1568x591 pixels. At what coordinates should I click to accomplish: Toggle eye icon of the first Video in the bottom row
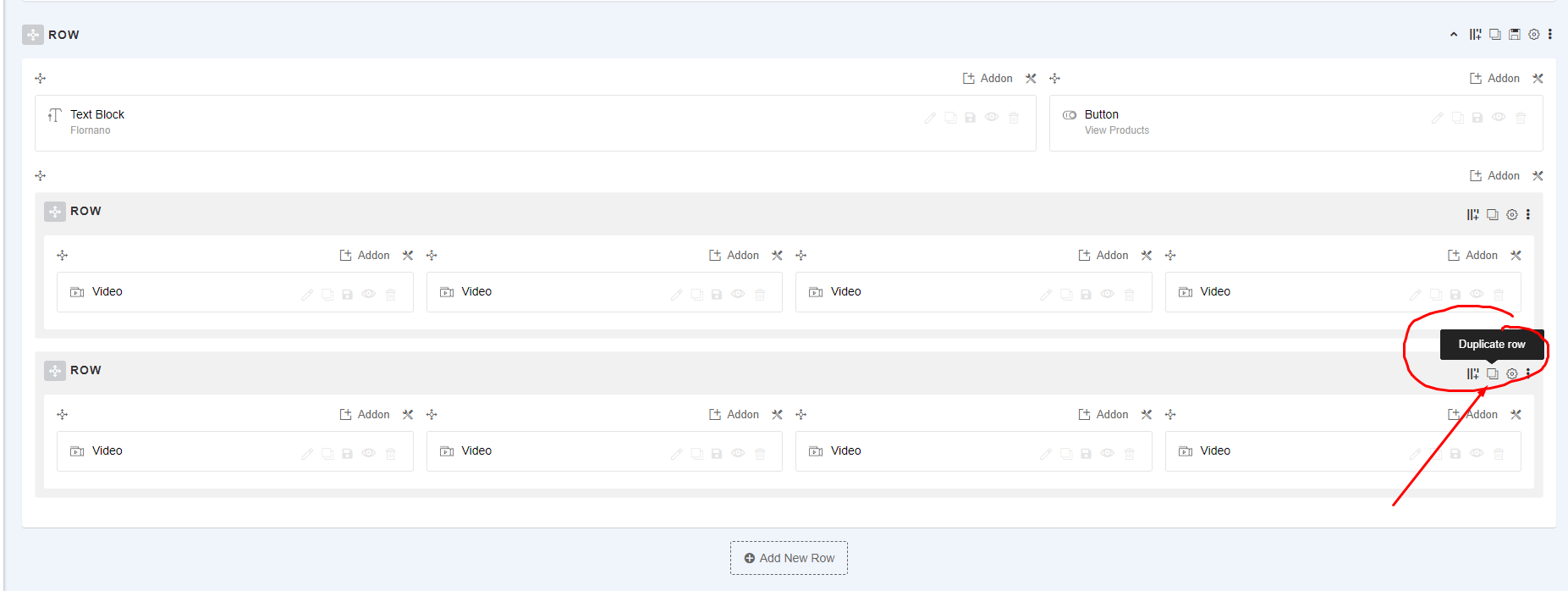(369, 453)
